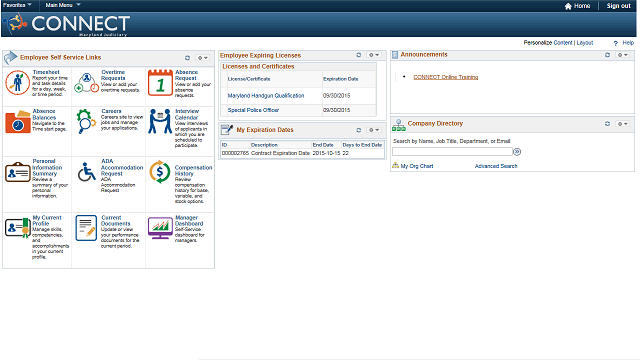
Task: Click the Manager Dashboard title link
Action: (189, 221)
